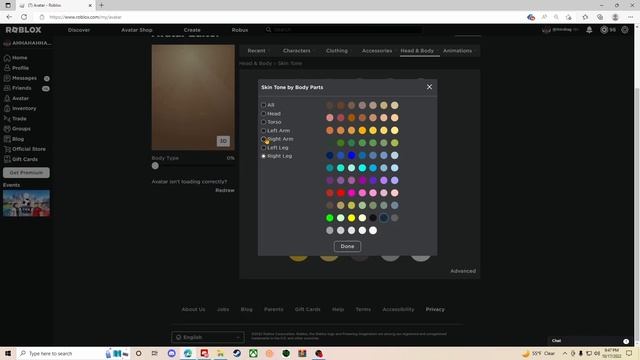Select the Right Leg radio button
Screen dimensions: 640x360
[x=264, y=156]
